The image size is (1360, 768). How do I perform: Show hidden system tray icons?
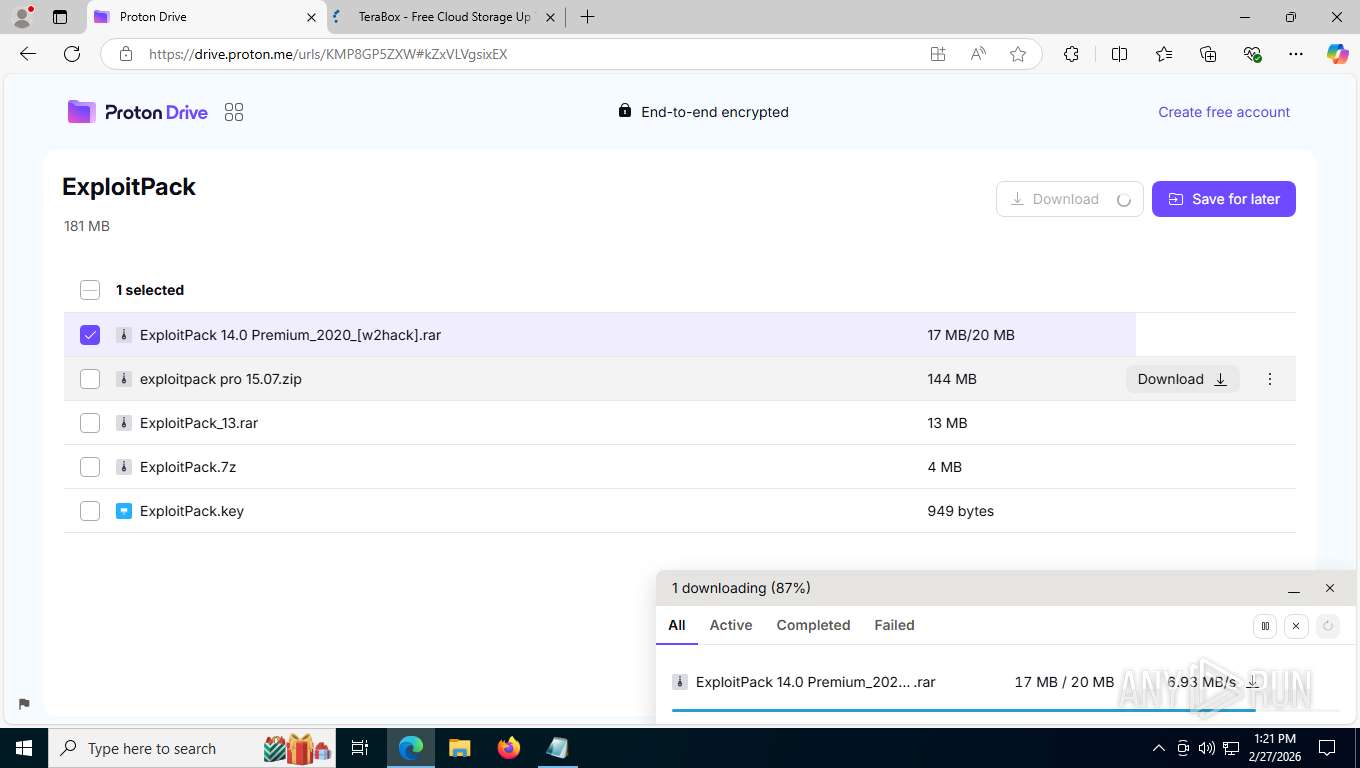click(x=1159, y=748)
